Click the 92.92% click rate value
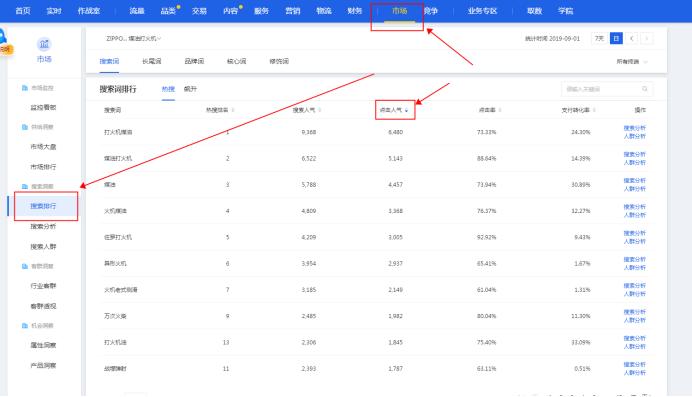Screen dimensions: 692x397 (486, 237)
